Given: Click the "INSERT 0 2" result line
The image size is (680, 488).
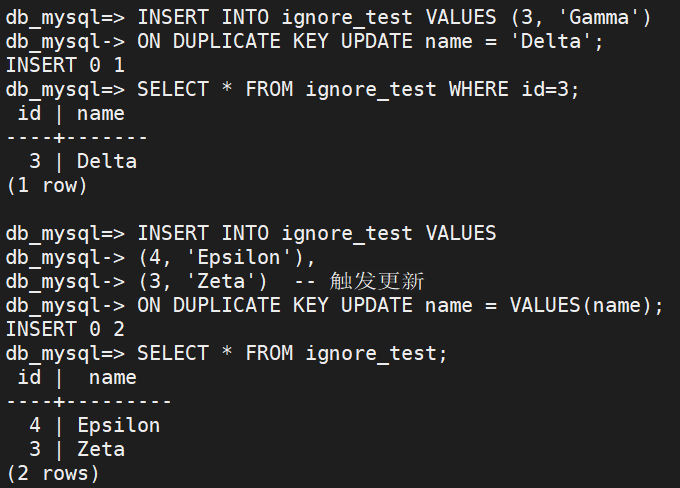Looking at the screenshot, I should pos(65,329).
